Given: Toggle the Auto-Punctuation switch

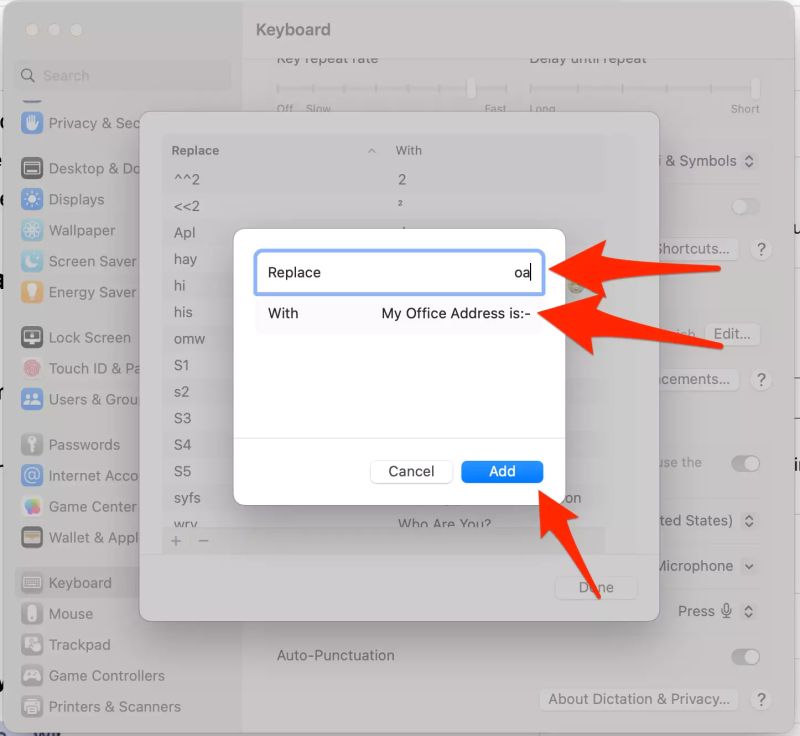Looking at the screenshot, I should (745, 656).
